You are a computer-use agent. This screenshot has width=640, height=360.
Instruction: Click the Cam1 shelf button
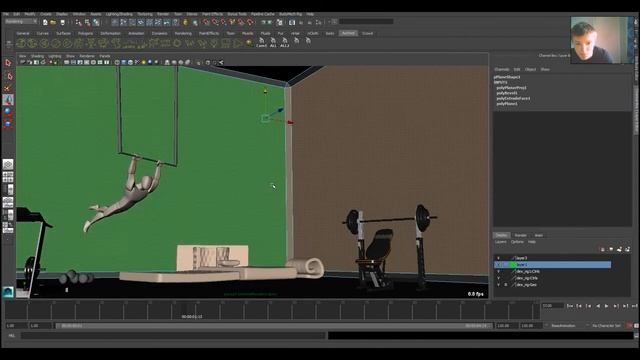(262, 42)
